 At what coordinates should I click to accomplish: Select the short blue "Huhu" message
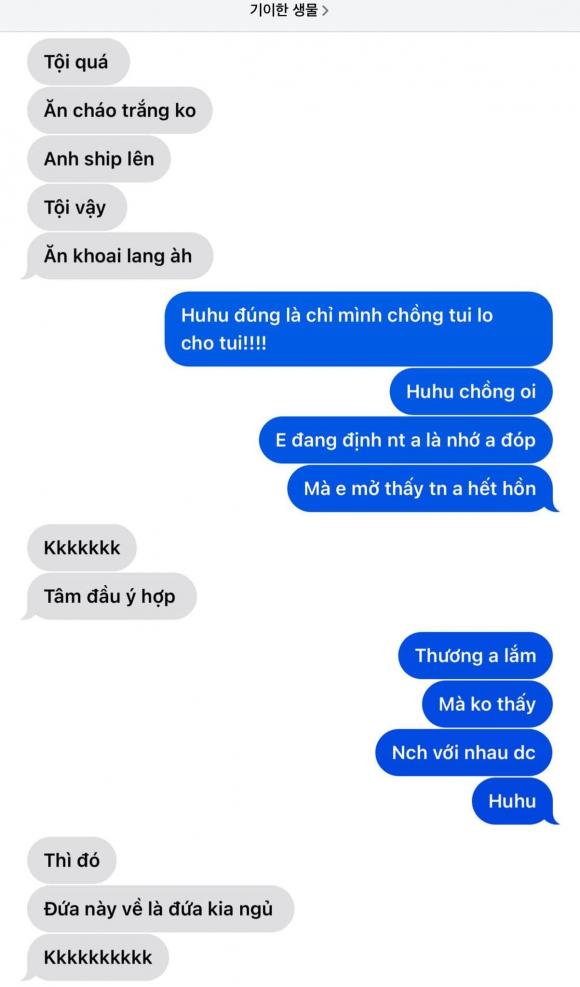click(514, 801)
